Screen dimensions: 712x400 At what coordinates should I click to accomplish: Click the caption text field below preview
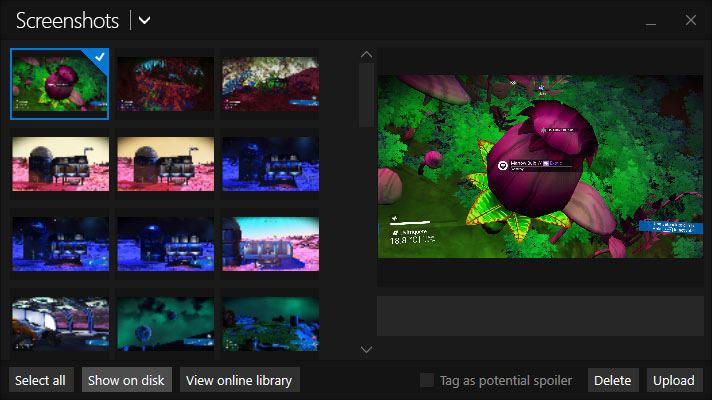[x=540, y=316]
